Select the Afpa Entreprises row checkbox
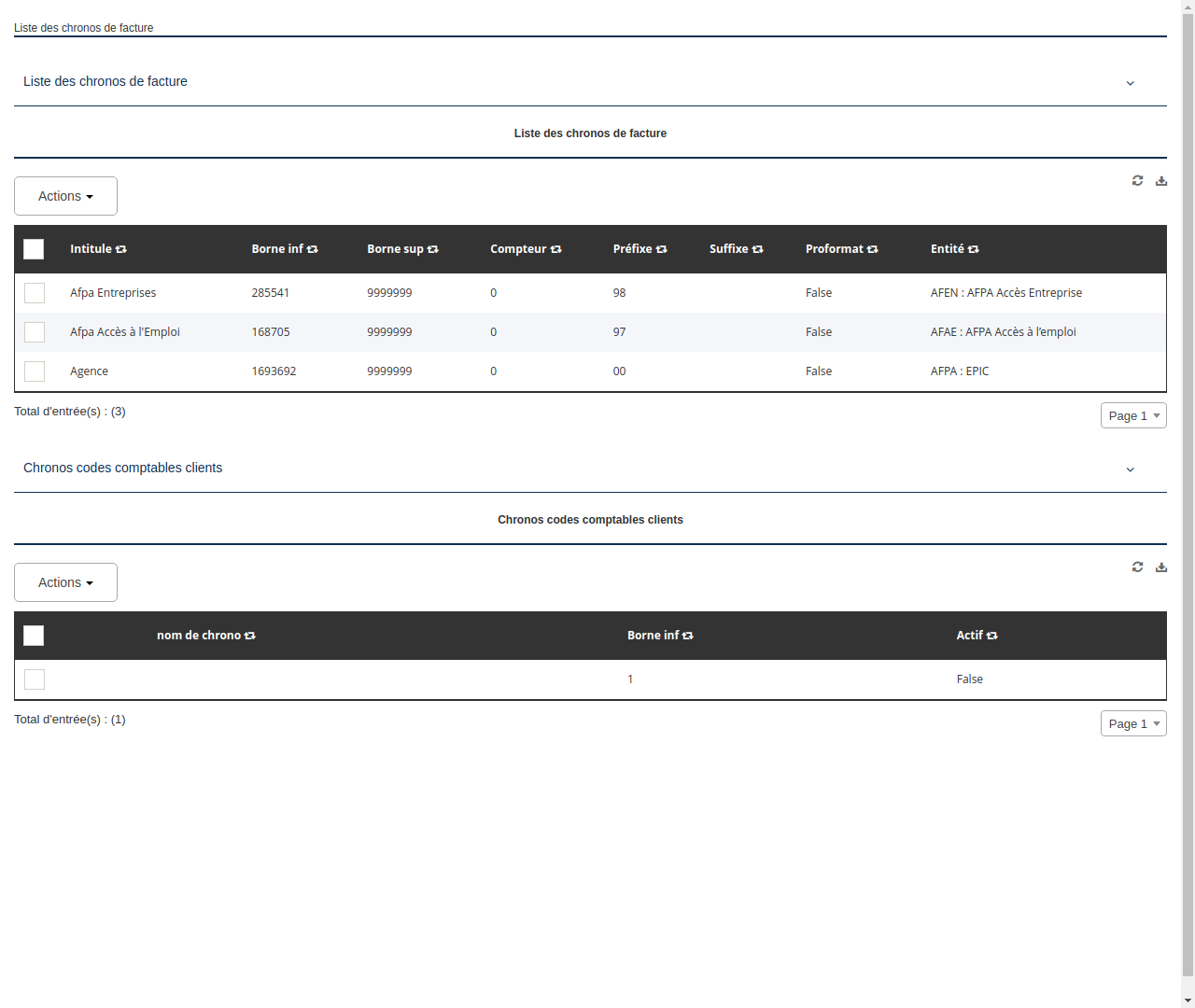The image size is (1195, 1008). [x=35, y=292]
